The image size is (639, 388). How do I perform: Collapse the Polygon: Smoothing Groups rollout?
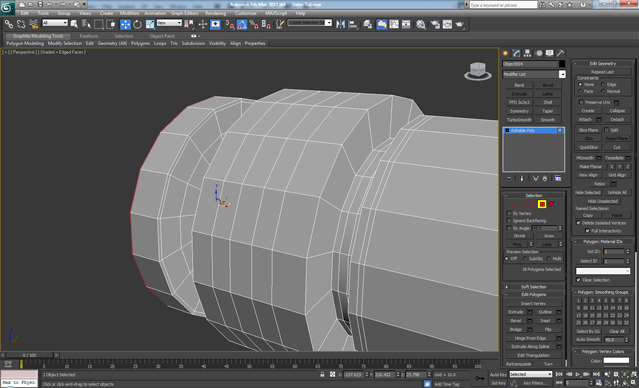[603, 292]
